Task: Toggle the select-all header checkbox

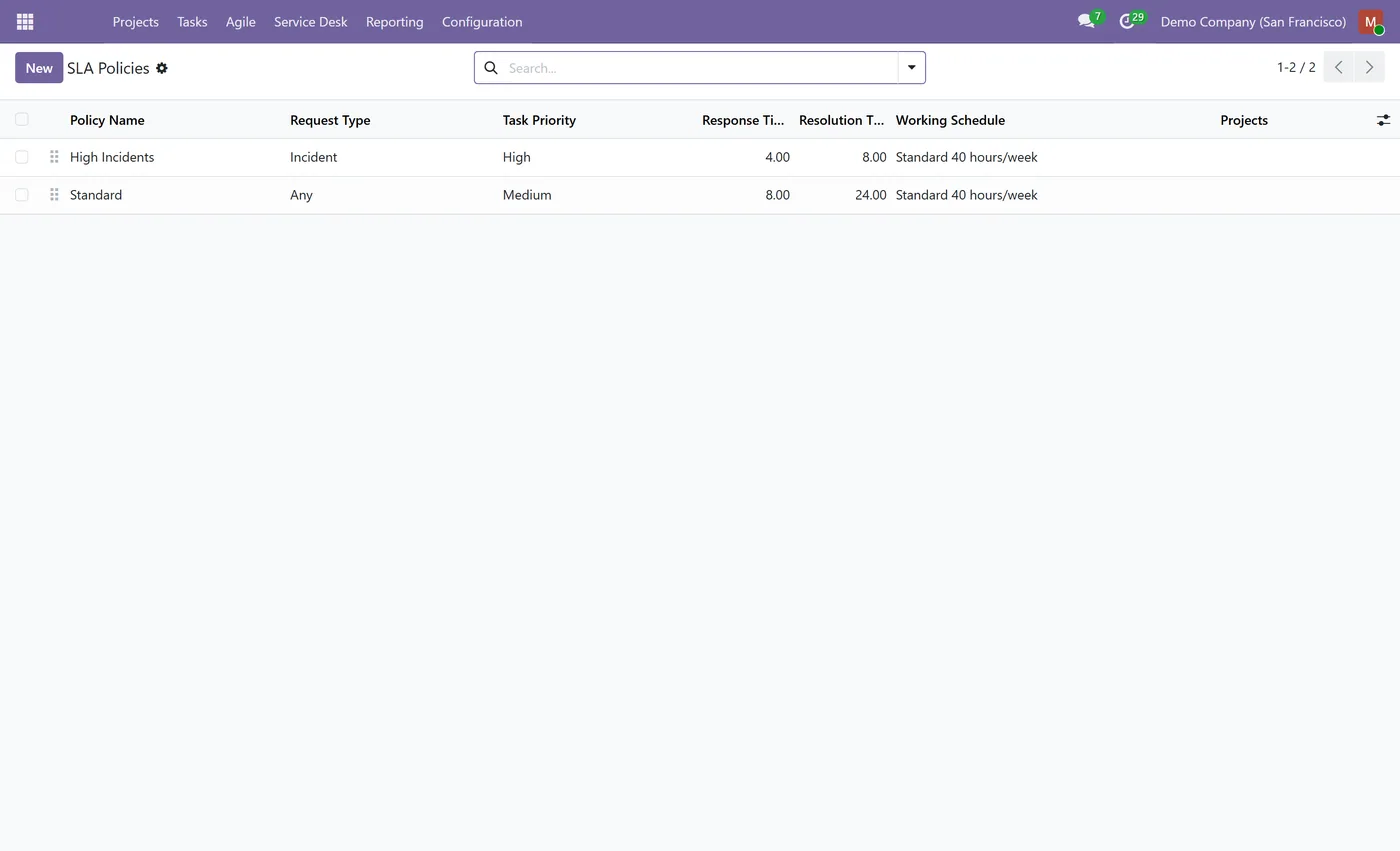Action: pyautogui.click(x=22, y=120)
